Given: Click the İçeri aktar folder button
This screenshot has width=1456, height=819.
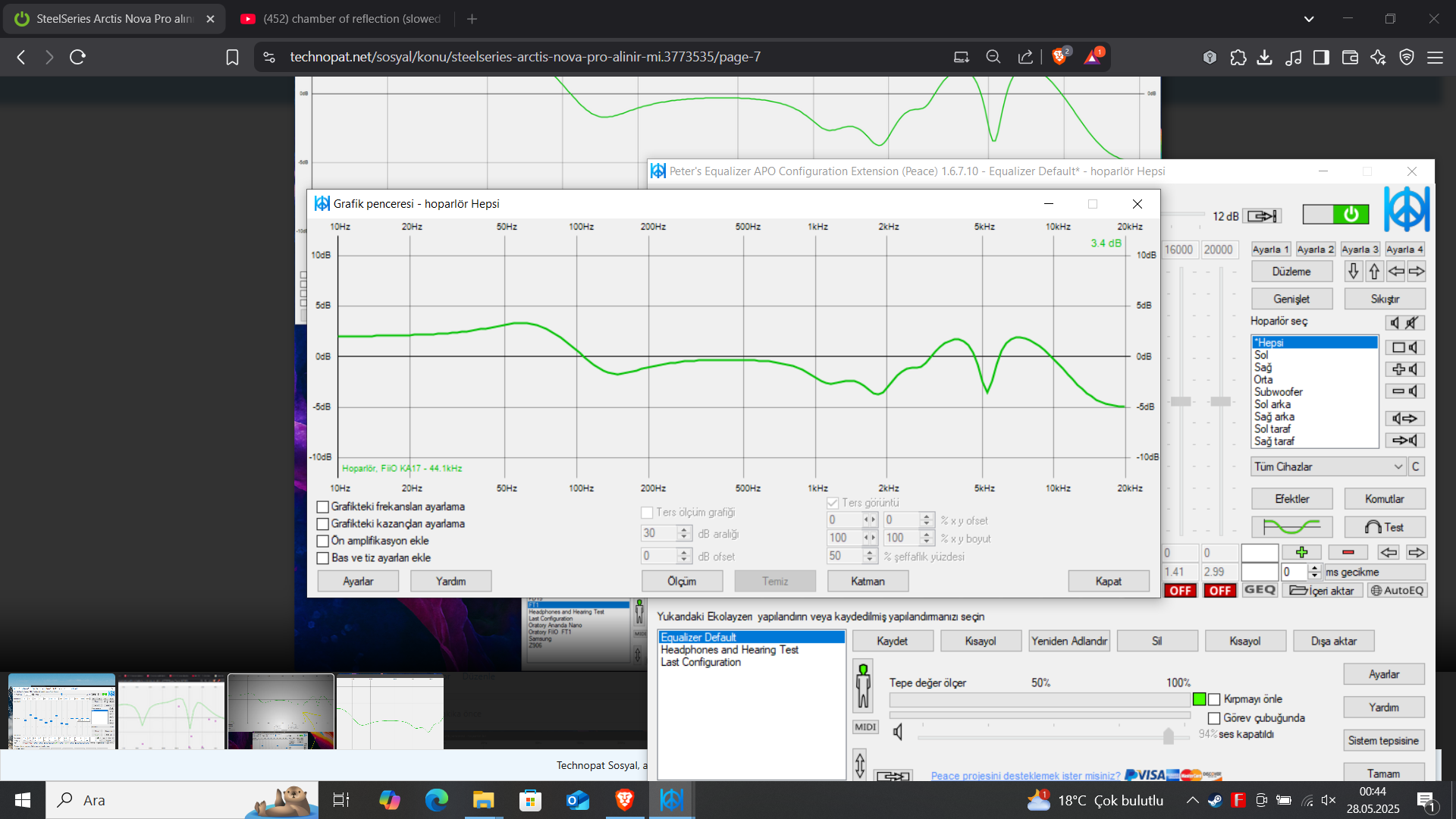Looking at the screenshot, I should pyautogui.click(x=1322, y=591).
